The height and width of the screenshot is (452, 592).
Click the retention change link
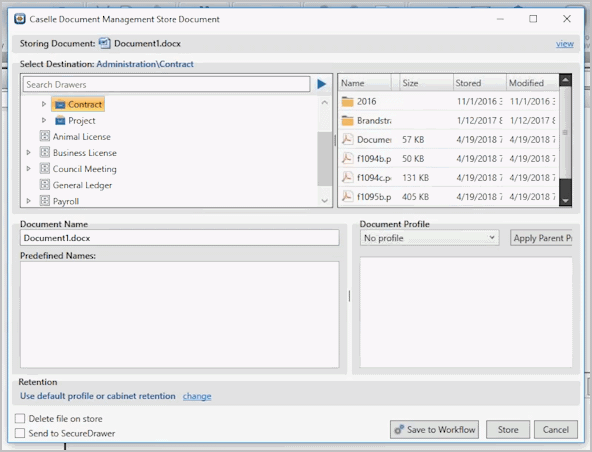pyautogui.click(x=197, y=396)
